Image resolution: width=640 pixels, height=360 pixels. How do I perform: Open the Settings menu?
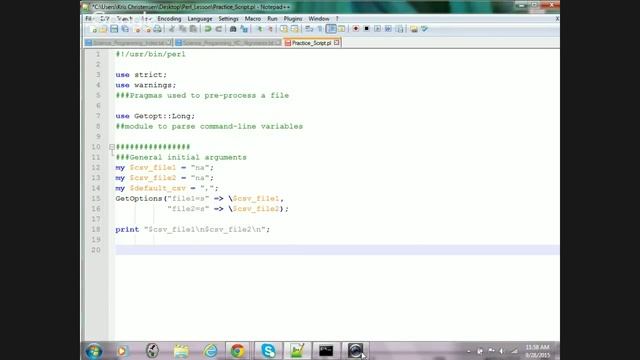pyautogui.click(x=228, y=19)
